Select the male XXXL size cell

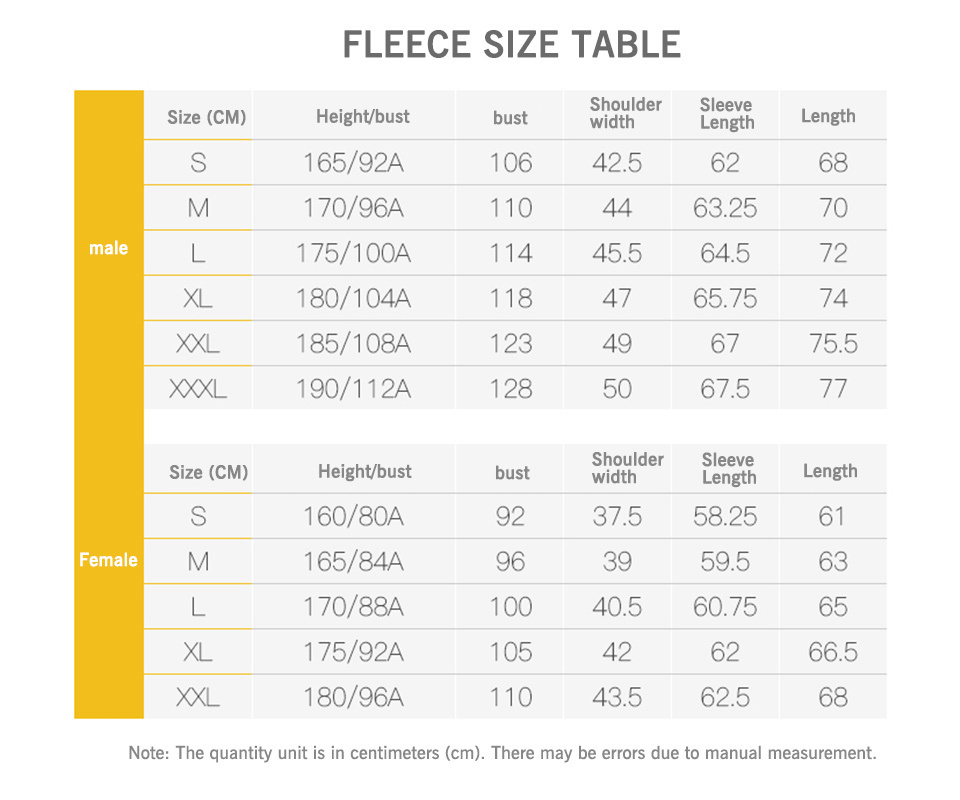coord(198,389)
